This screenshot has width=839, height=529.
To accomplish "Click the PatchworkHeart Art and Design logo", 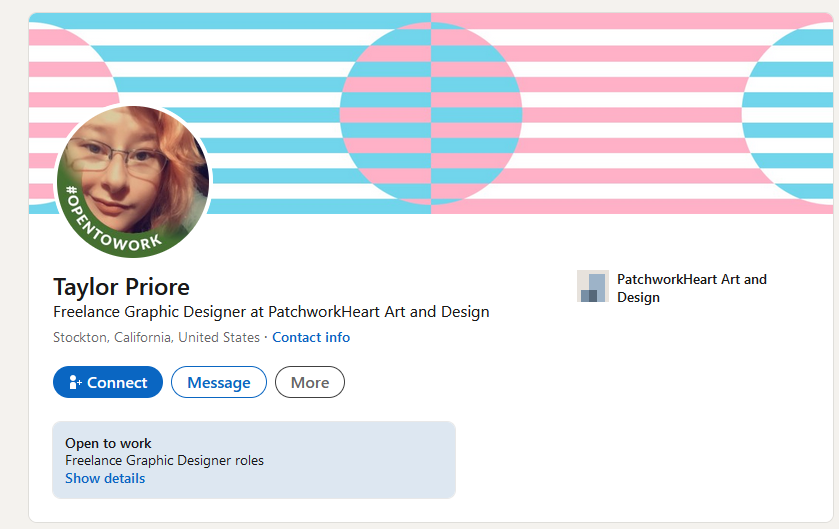I will coord(593,286).
